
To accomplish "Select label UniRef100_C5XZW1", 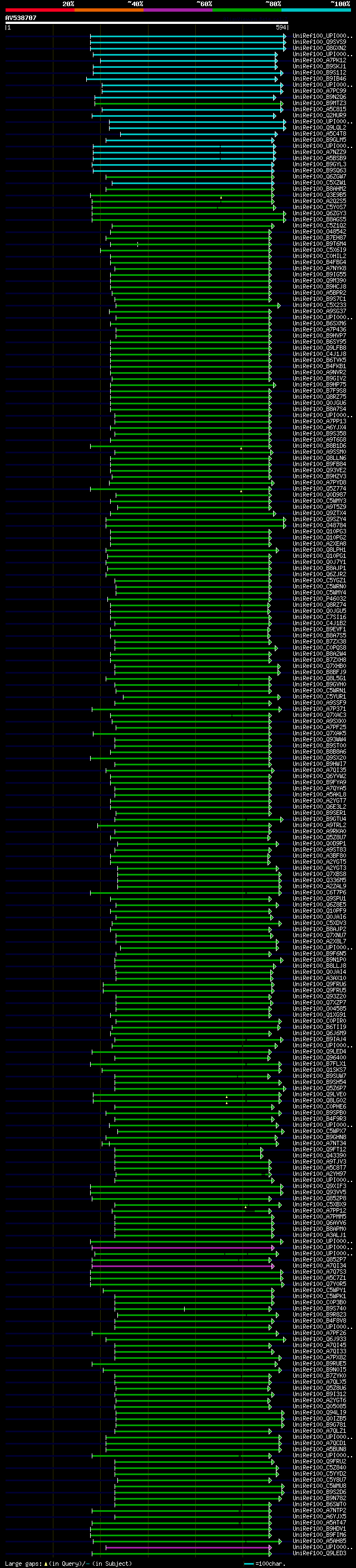I will [319, 182].
